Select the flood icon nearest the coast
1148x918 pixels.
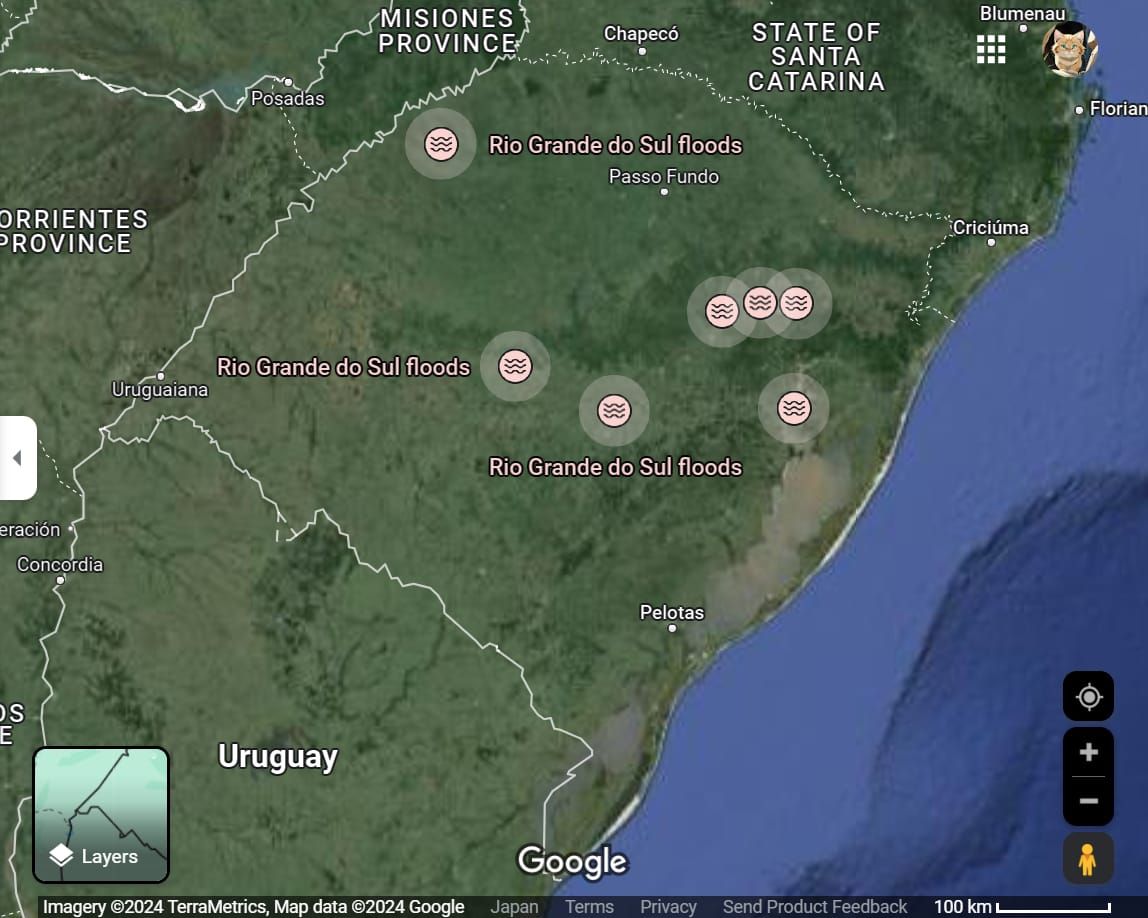tap(794, 408)
